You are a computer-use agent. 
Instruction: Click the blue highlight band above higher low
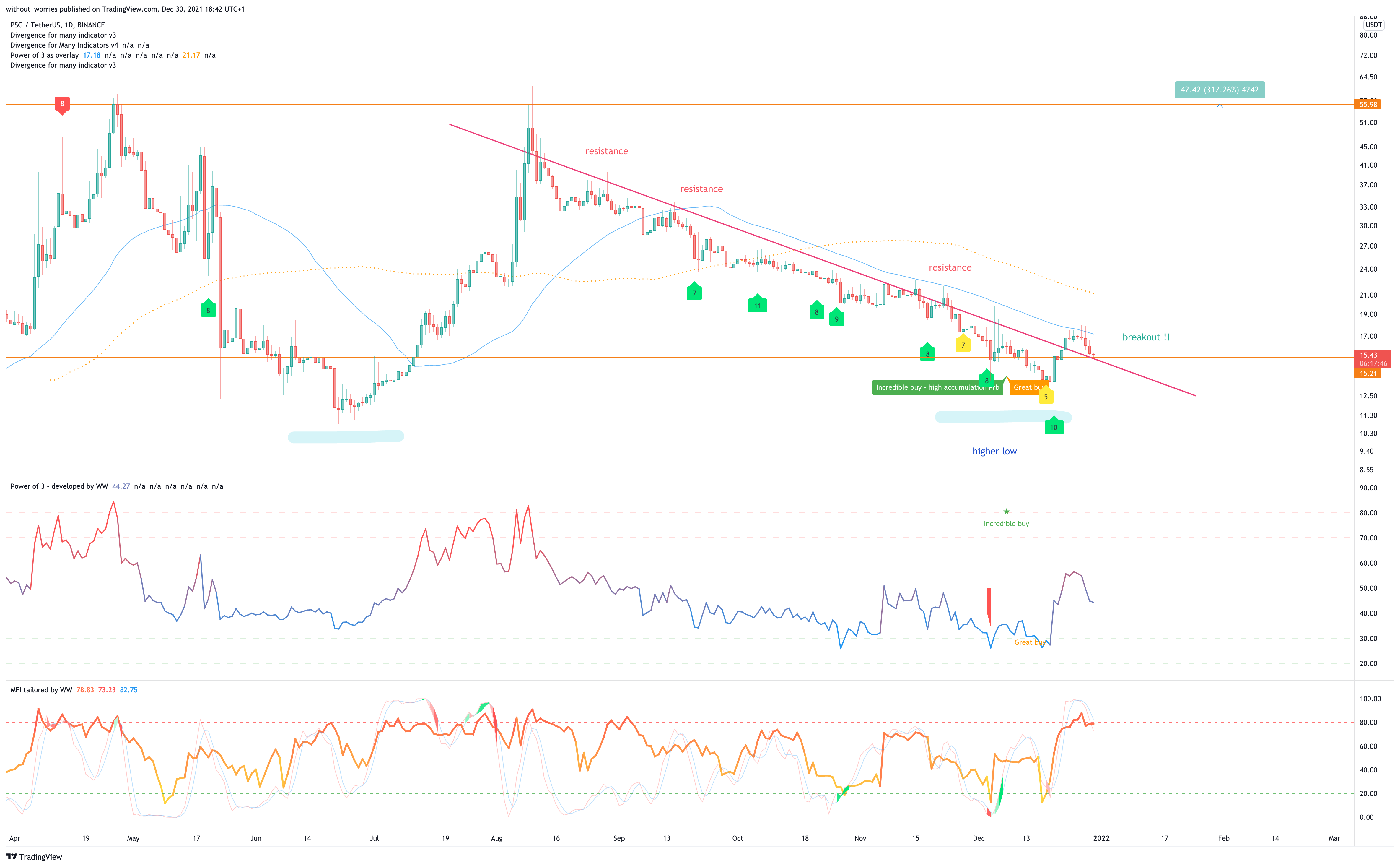(1003, 417)
